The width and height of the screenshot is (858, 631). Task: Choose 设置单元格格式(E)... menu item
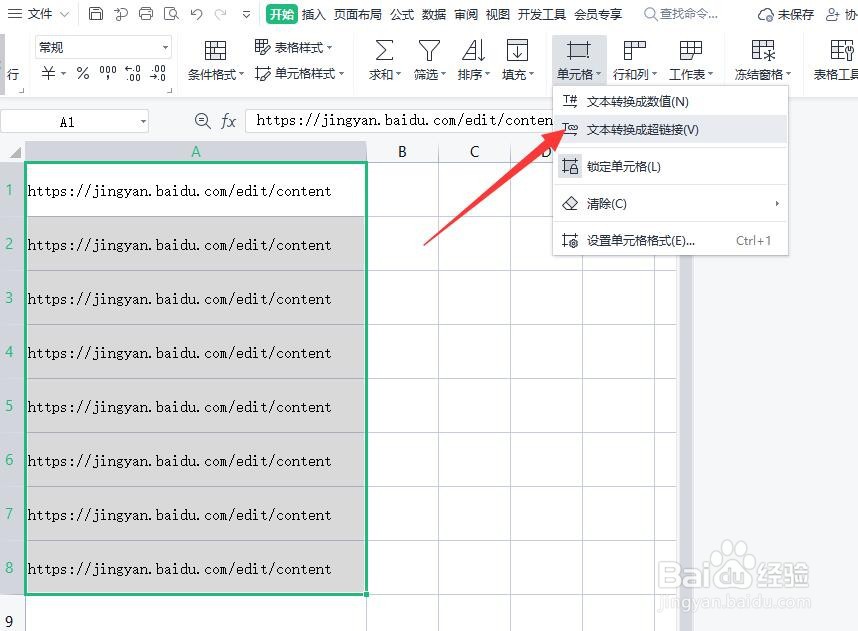click(670, 241)
